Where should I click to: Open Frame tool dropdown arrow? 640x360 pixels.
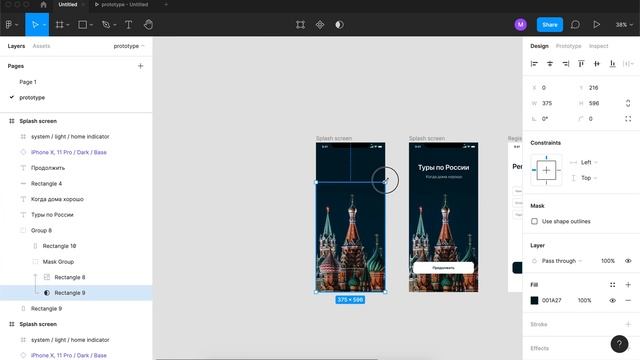68,25
